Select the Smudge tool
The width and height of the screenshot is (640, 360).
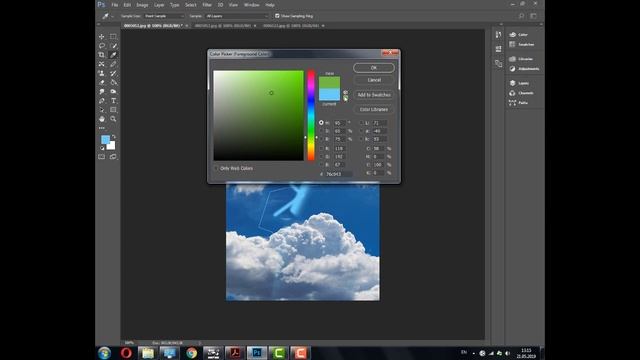pos(102,91)
